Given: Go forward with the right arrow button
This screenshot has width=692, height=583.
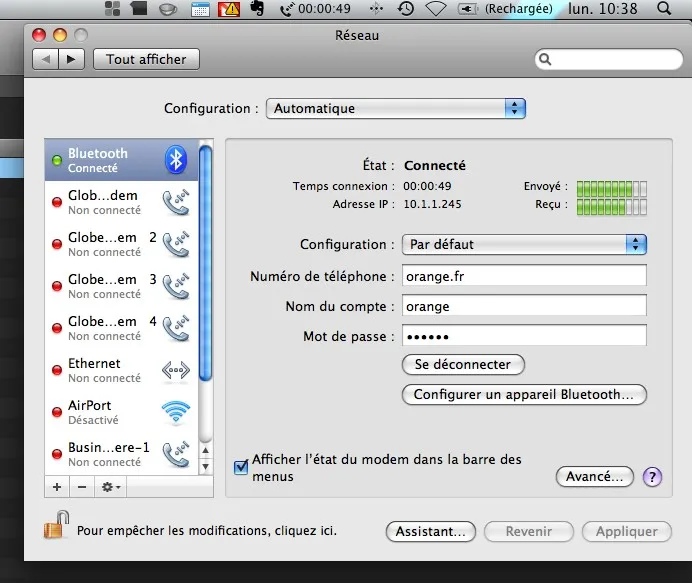Looking at the screenshot, I should pyautogui.click(x=71, y=59).
